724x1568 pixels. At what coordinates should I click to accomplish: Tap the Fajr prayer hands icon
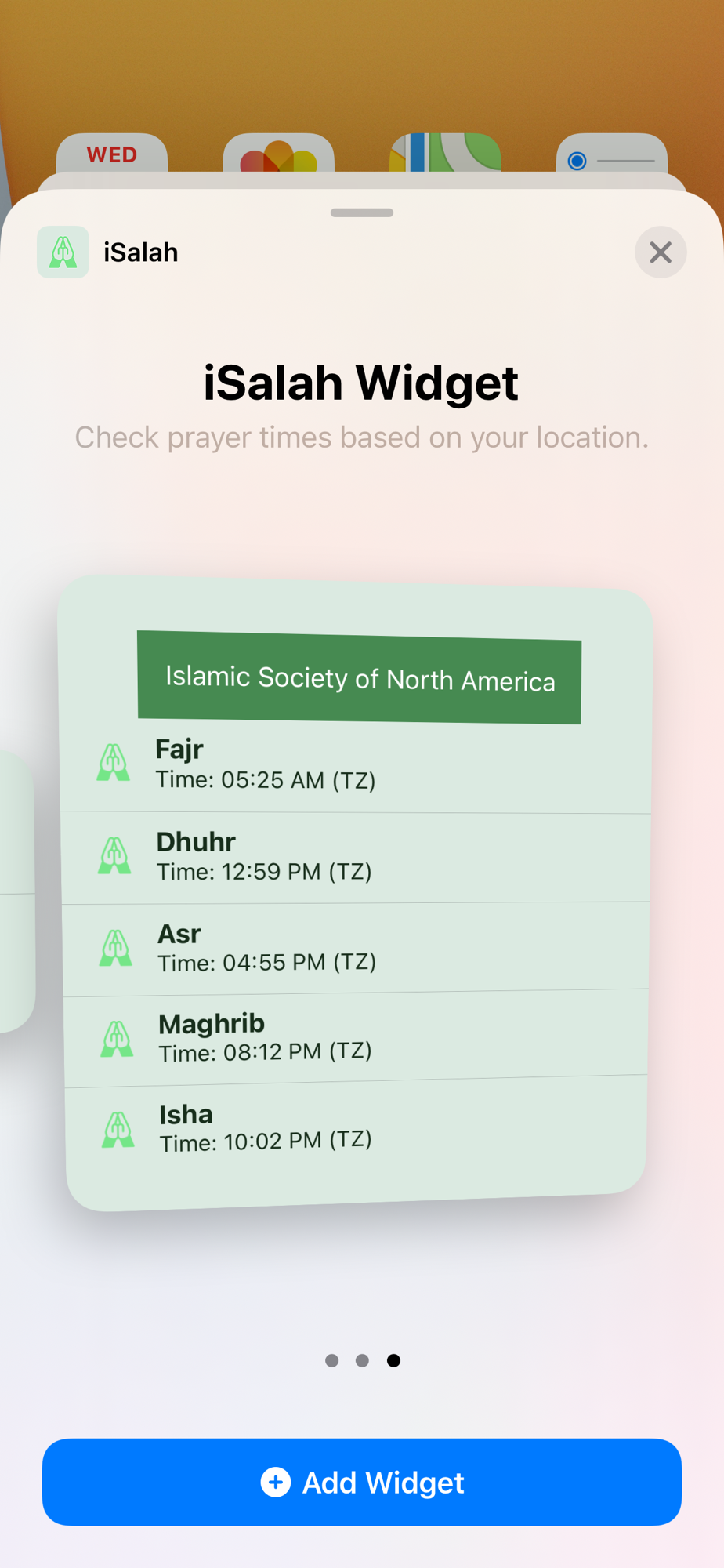[x=113, y=763]
